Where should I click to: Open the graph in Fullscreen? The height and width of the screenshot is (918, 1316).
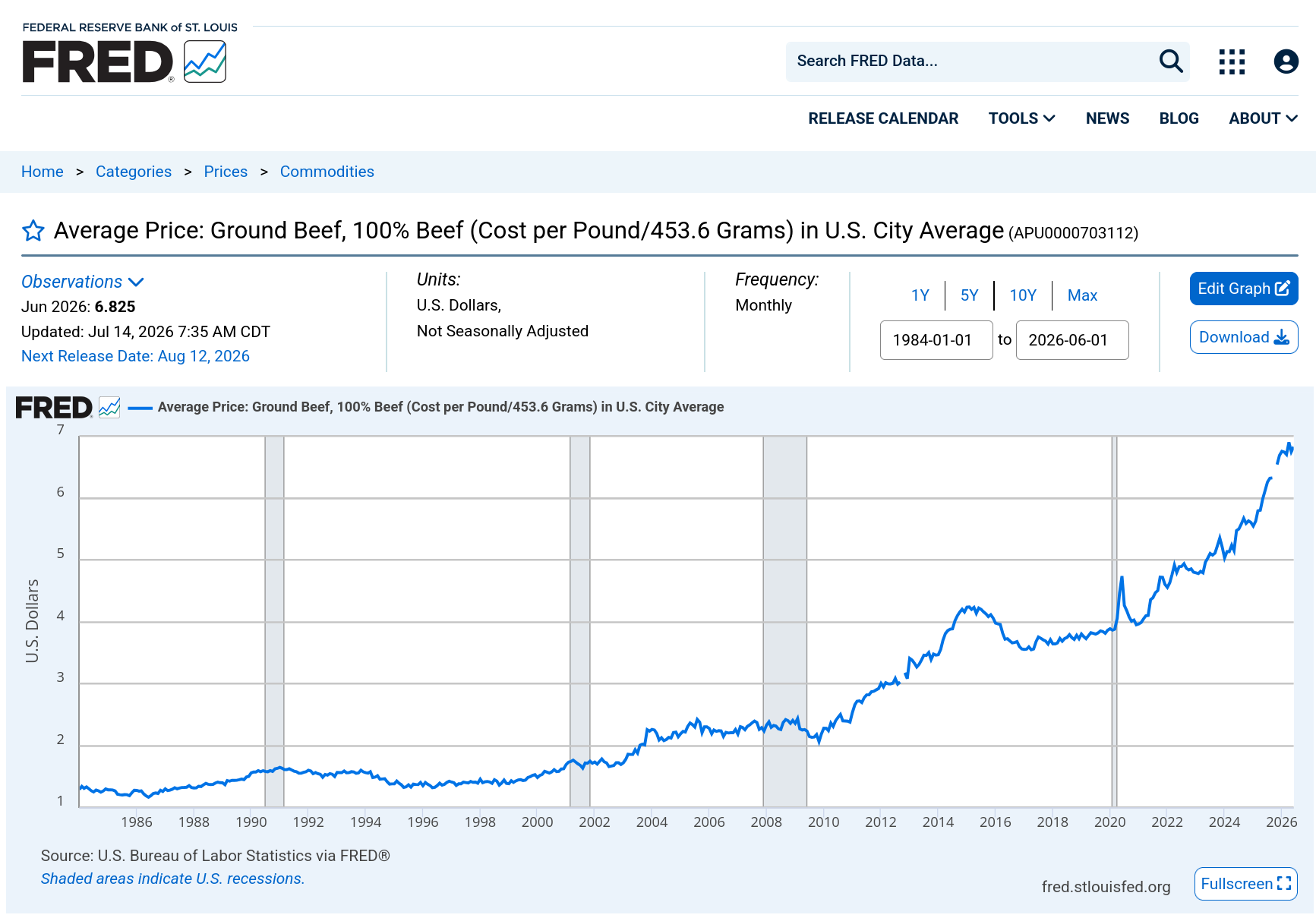1245,884
